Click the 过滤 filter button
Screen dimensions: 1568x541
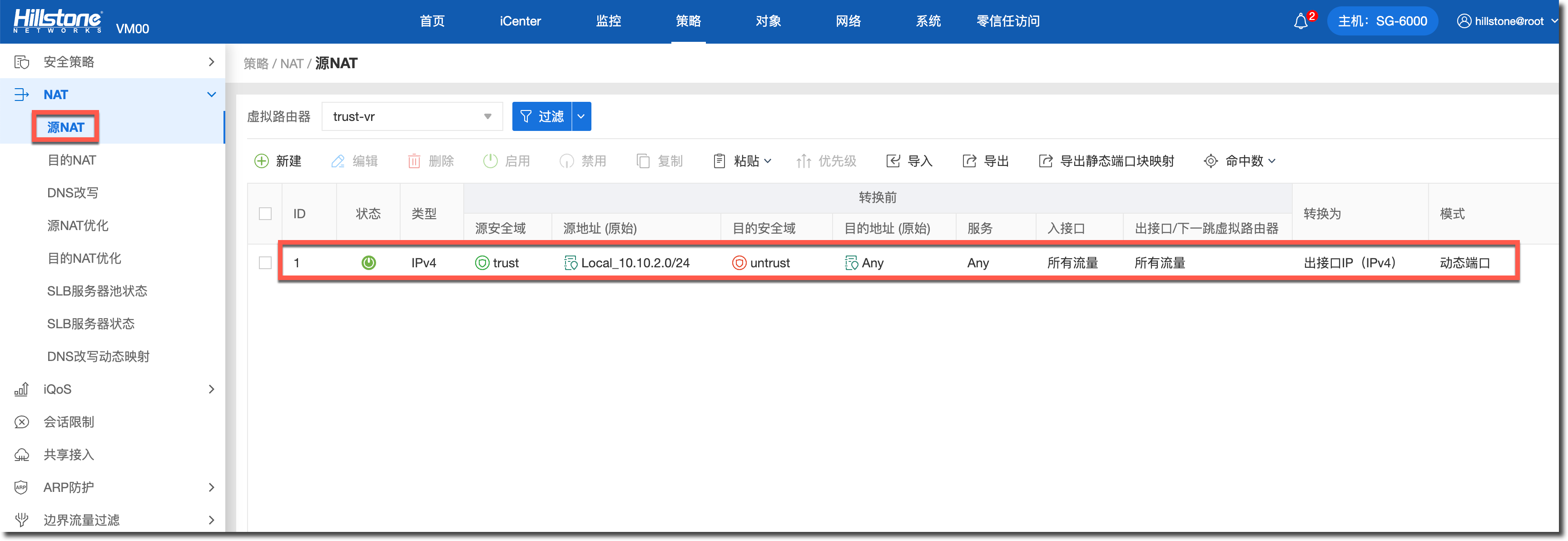542,116
